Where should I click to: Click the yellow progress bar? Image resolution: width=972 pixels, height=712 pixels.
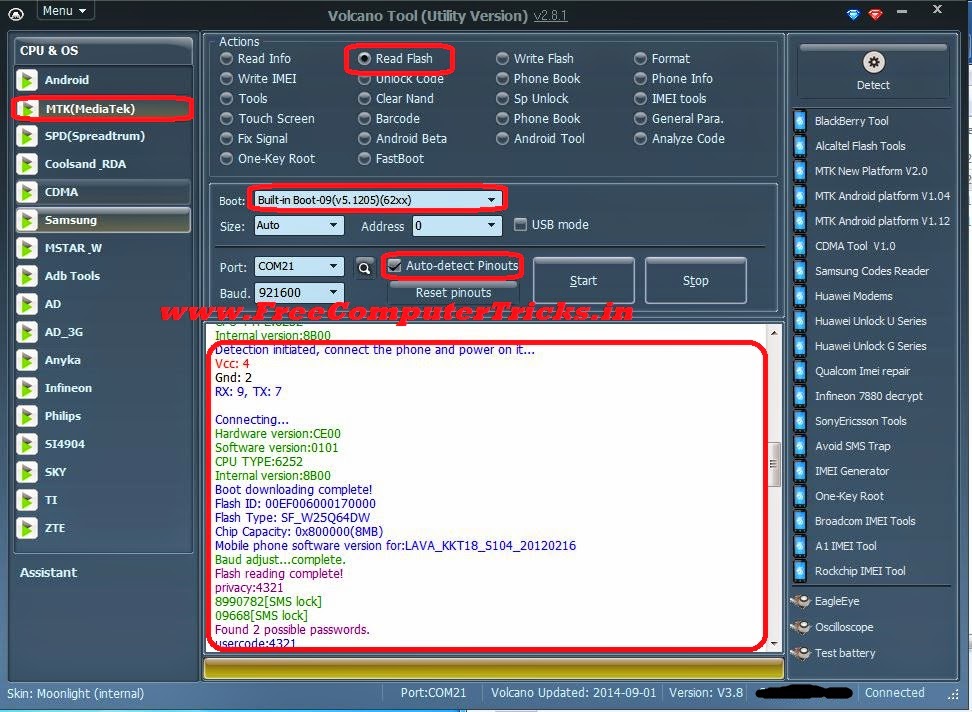[493, 669]
